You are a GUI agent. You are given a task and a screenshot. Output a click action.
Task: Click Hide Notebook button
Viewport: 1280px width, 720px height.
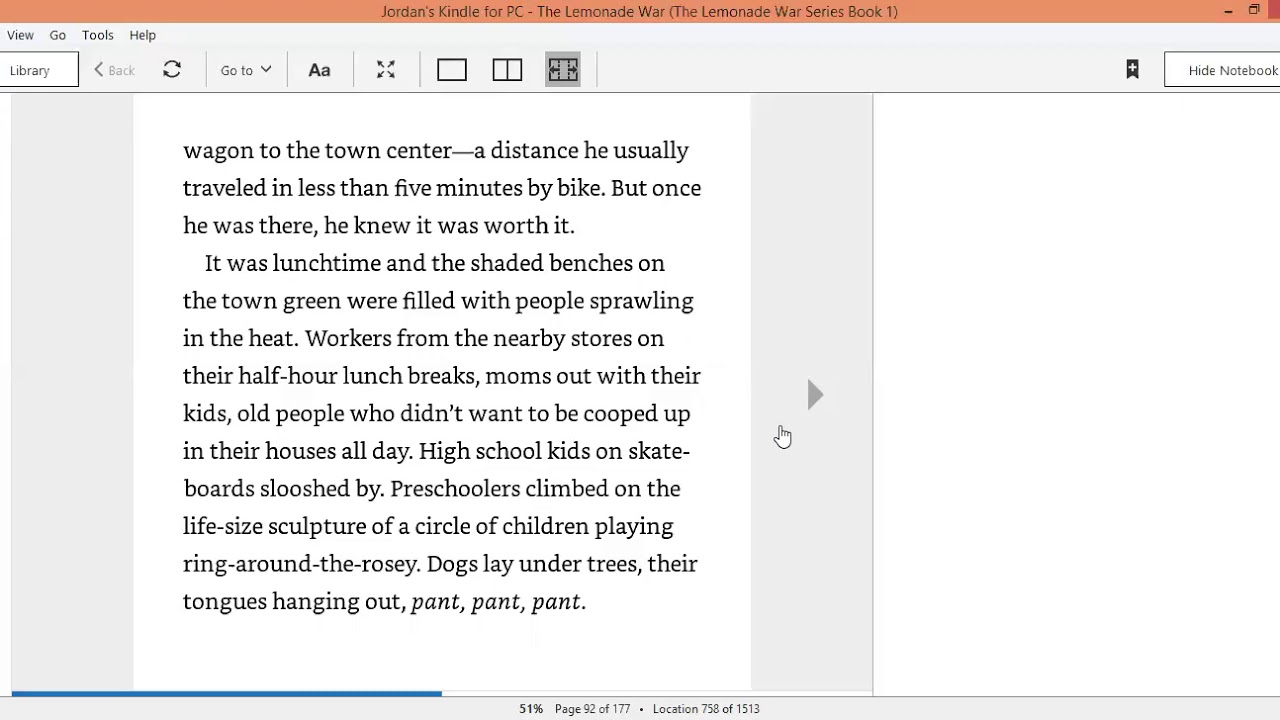(1222, 70)
